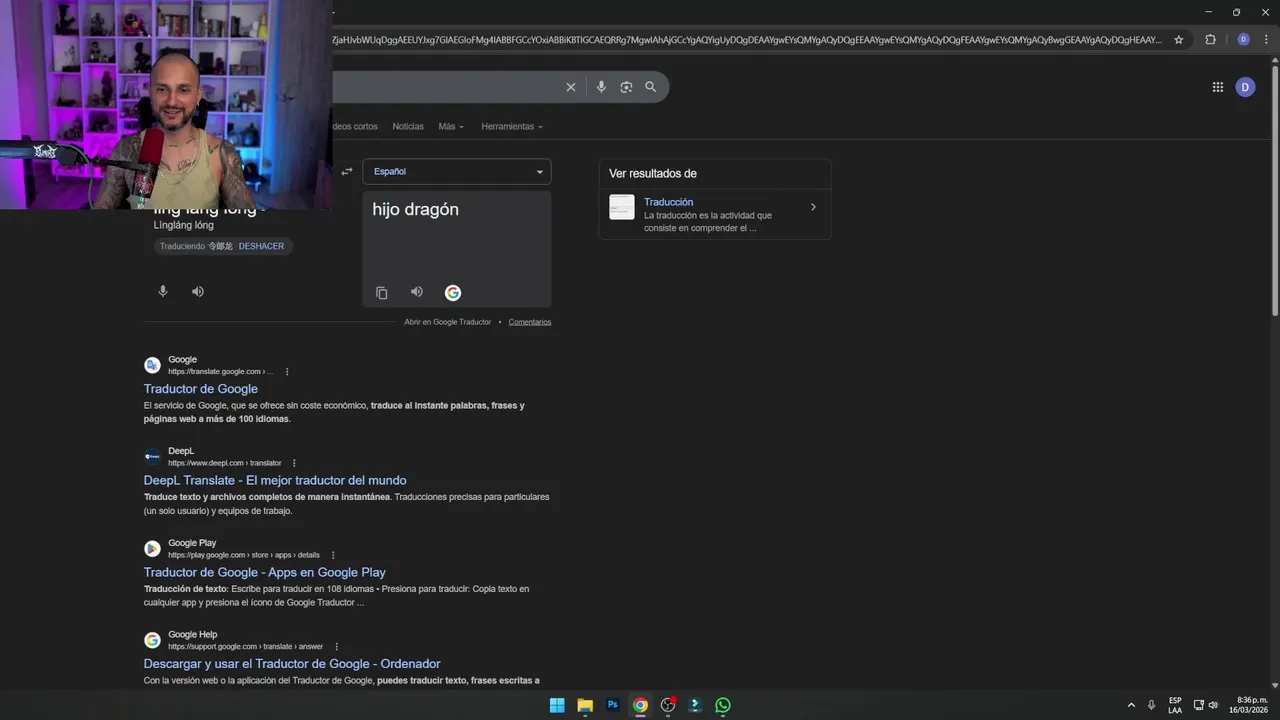Click the translated text 'hijo dragón'
The width and height of the screenshot is (1280, 720).
point(416,209)
